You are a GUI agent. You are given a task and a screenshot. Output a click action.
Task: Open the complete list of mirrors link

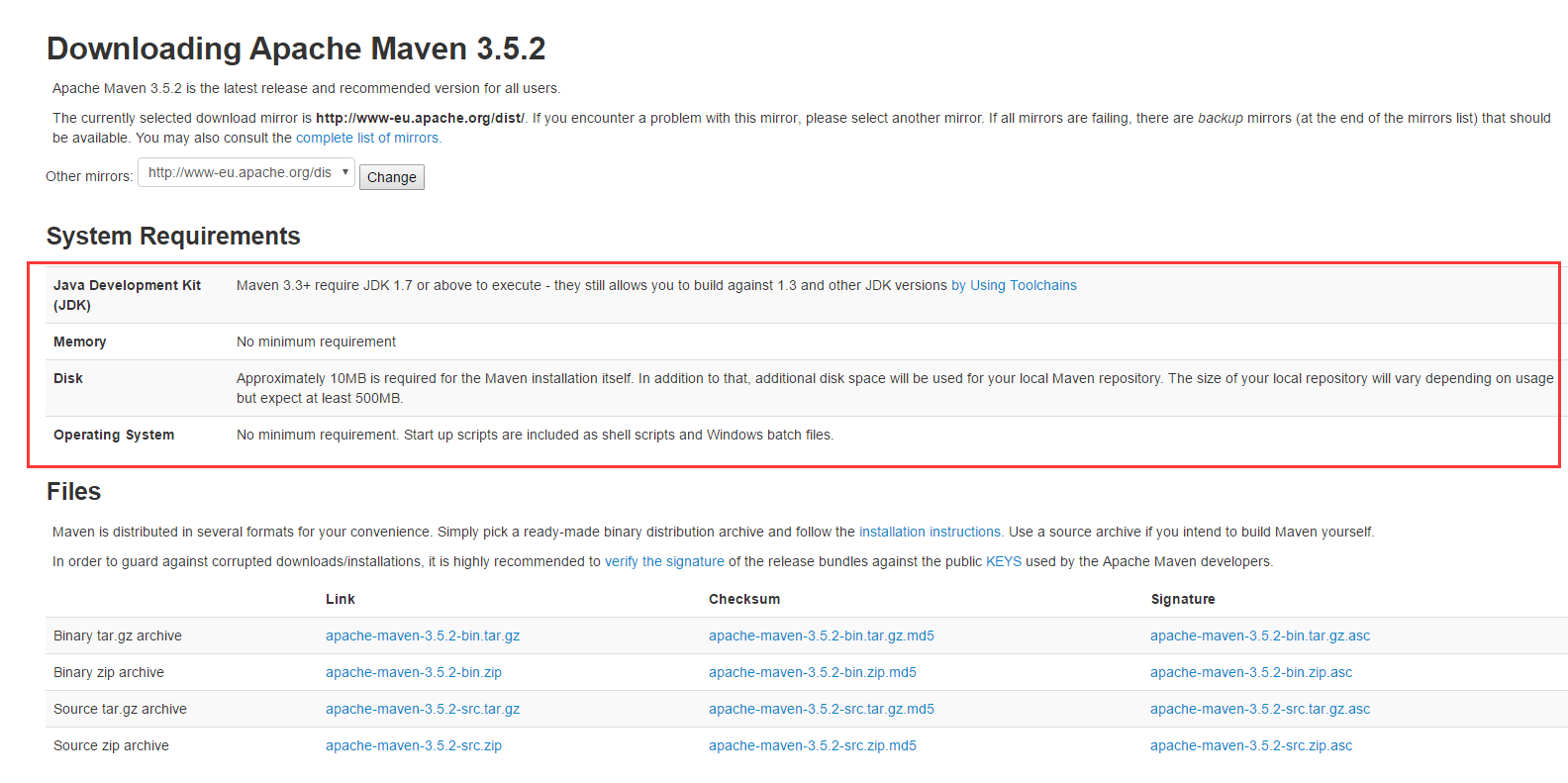(367, 138)
